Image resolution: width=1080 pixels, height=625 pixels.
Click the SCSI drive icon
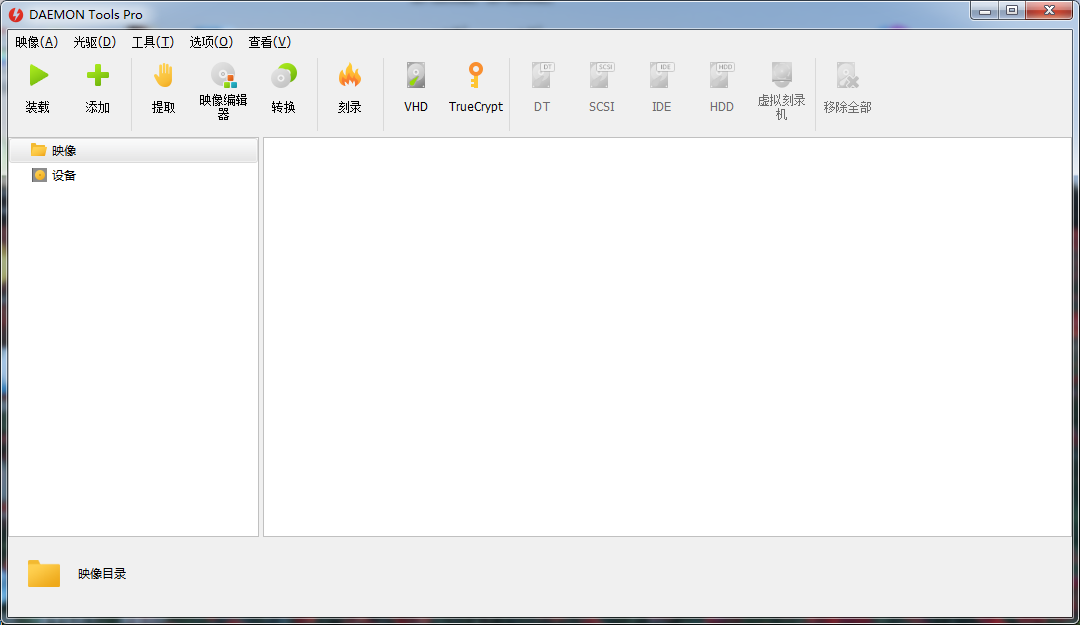click(602, 75)
